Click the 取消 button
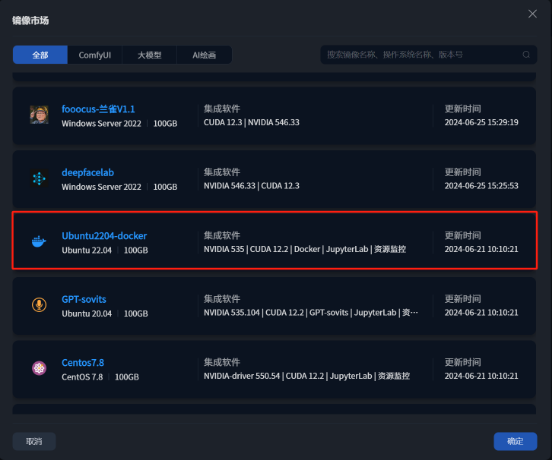 (34, 441)
